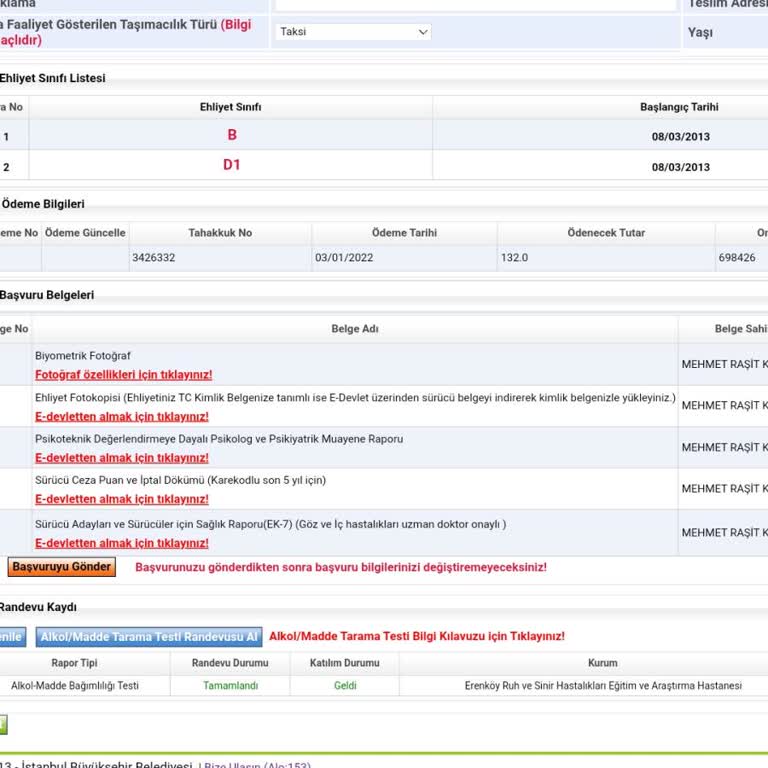The width and height of the screenshot is (768, 768).
Task: Click the empty text field above Taksi dropdown
Action: (475, 5)
